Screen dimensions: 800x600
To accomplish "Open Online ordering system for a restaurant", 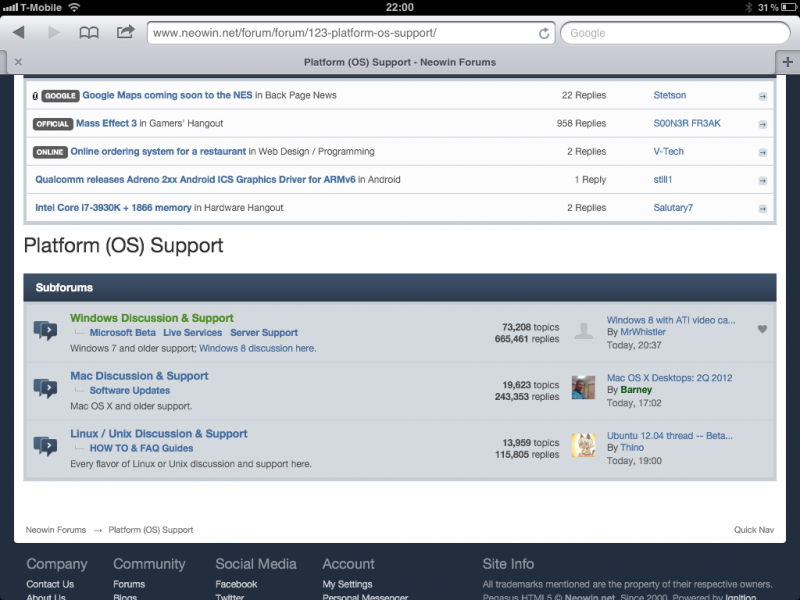I will point(158,152).
